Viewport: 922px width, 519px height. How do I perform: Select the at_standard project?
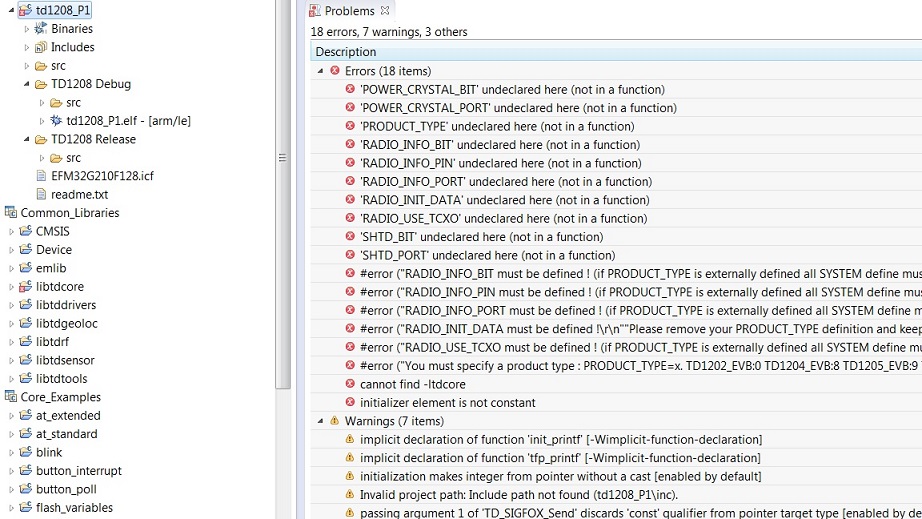coord(66,434)
